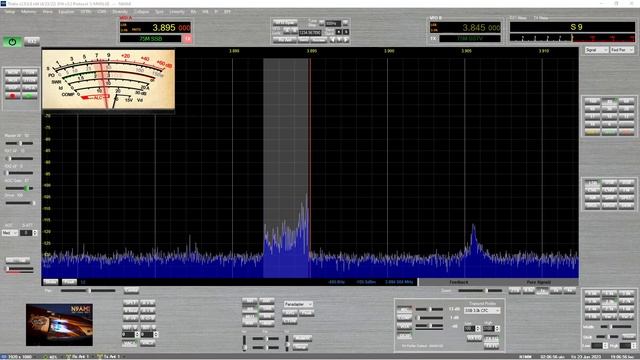Toggle the DEXP button
640x360 pixels.
click(x=404, y=336)
